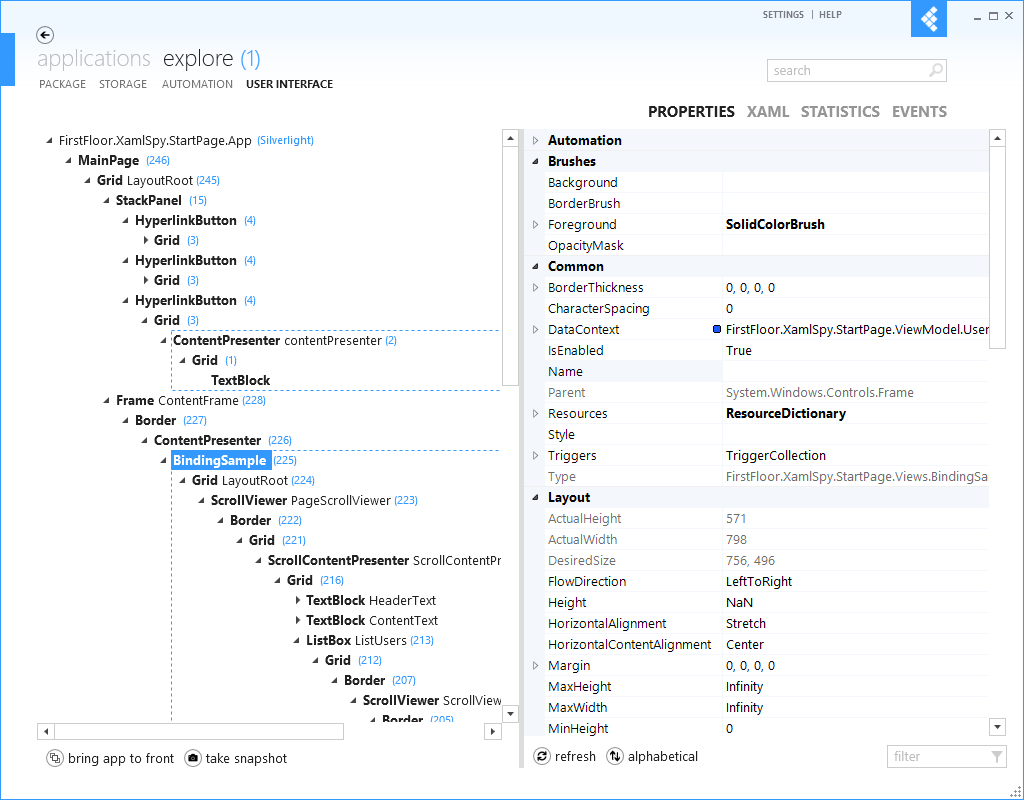Expand the TextBlock HeaderText node

297,600
